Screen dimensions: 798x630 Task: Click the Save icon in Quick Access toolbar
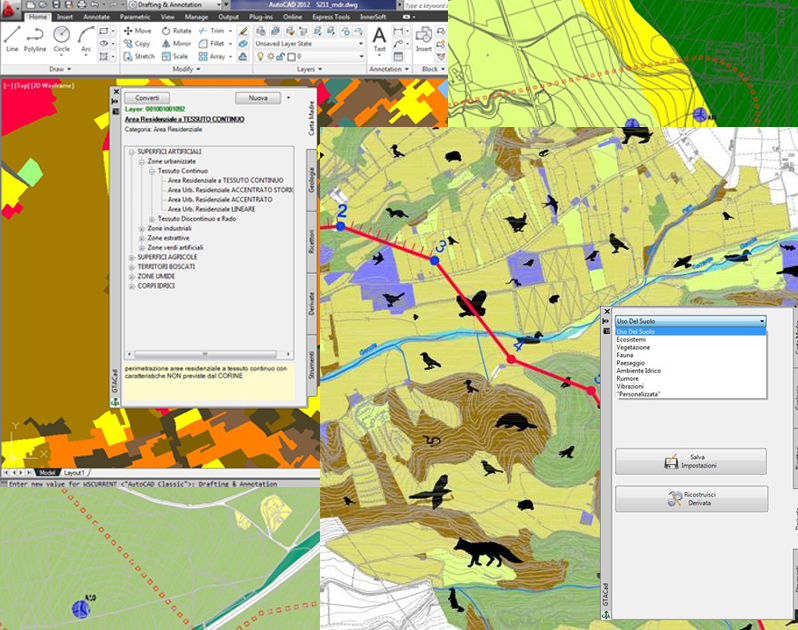(56, 5)
